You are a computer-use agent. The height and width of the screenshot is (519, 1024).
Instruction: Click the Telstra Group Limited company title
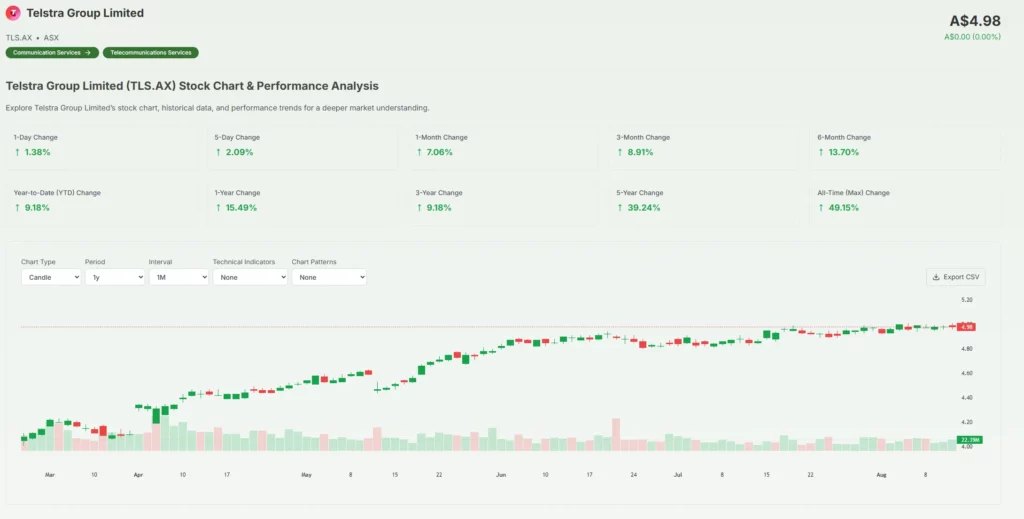85,13
